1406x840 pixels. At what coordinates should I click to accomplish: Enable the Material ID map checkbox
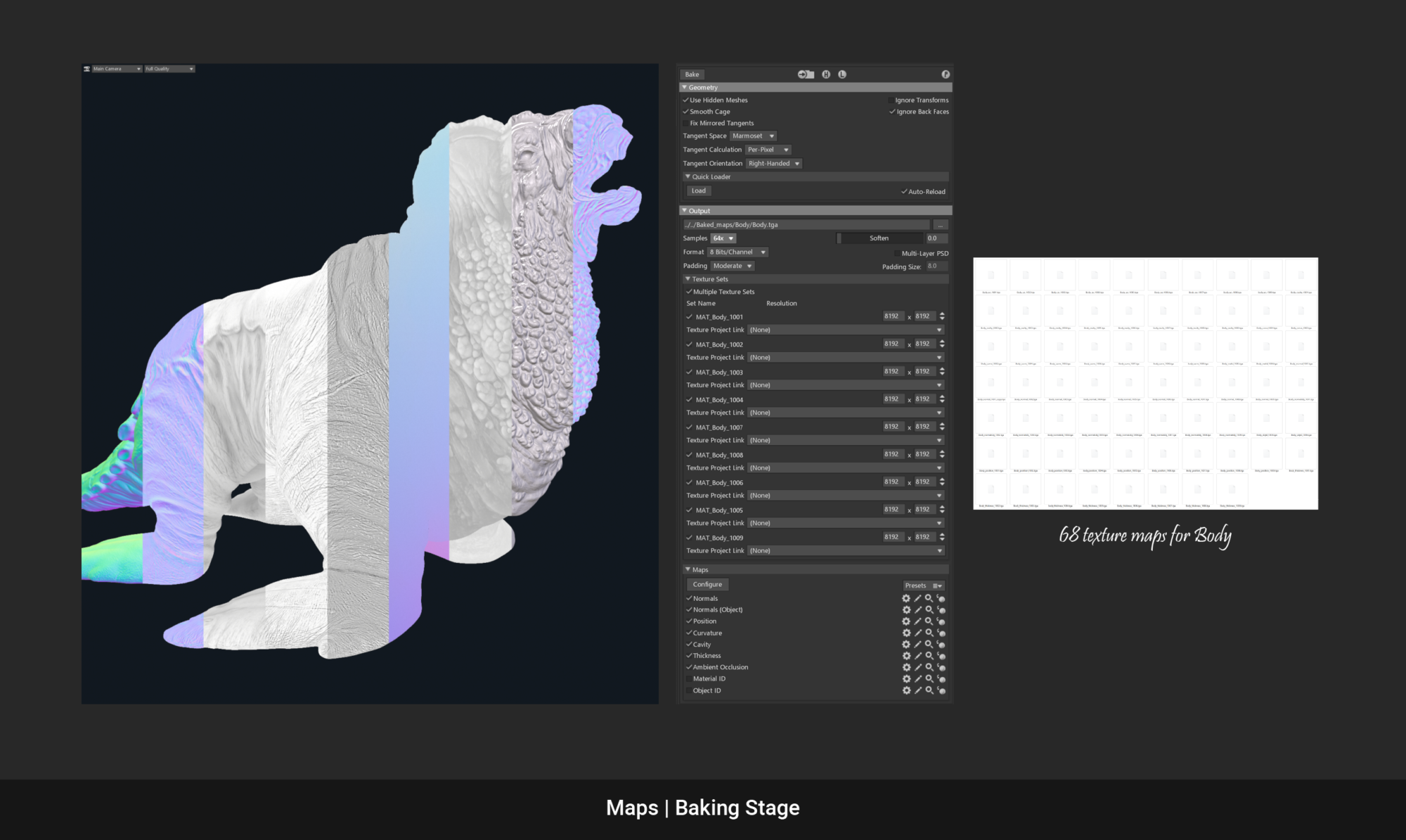689,679
